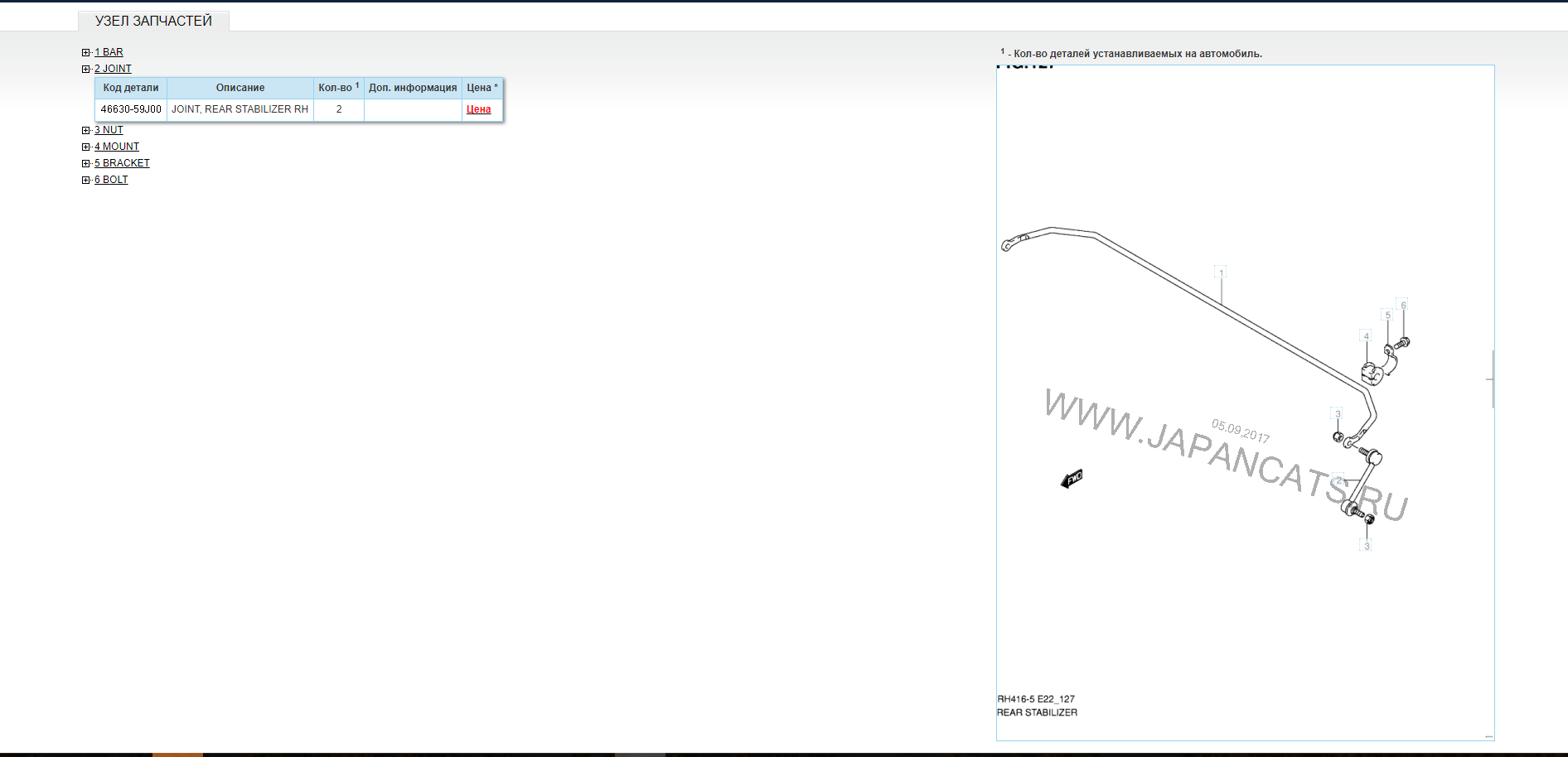The image size is (1568, 757).
Task: Click the upper callout 3 above the nut
Action: pos(1337,414)
